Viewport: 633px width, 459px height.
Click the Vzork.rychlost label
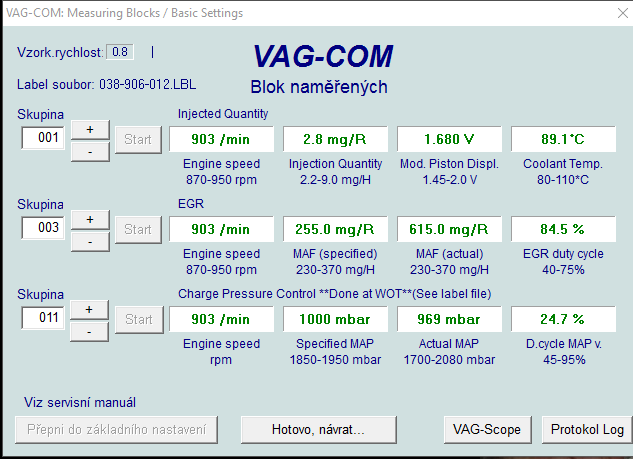[x=60, y=52]
